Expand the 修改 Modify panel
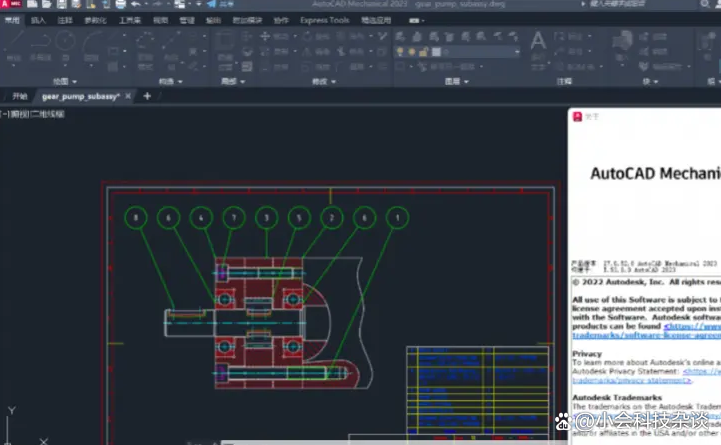 click(324, 81)
